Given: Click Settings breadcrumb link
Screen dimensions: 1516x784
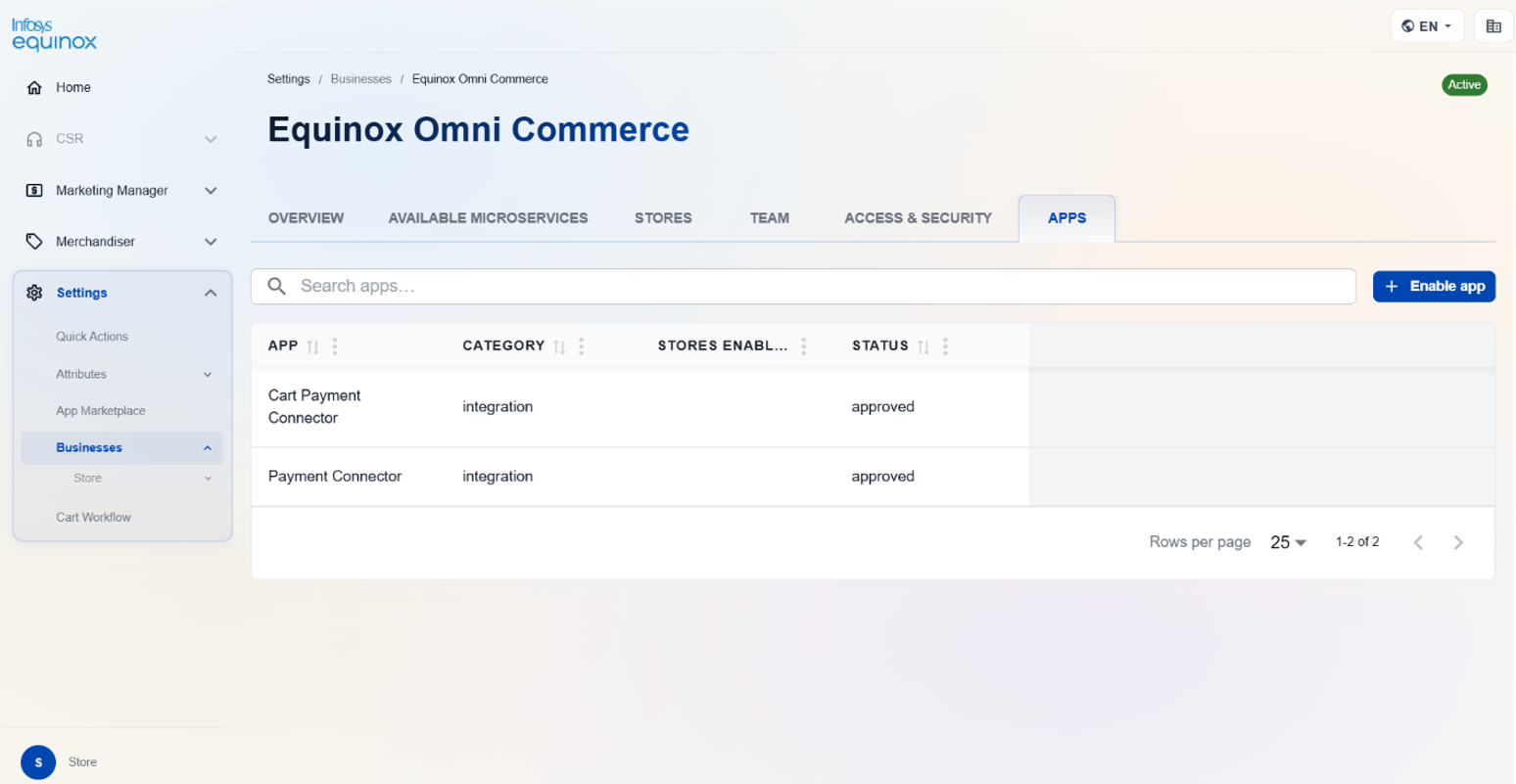Looking at the screenshot, I should point(288,79).
